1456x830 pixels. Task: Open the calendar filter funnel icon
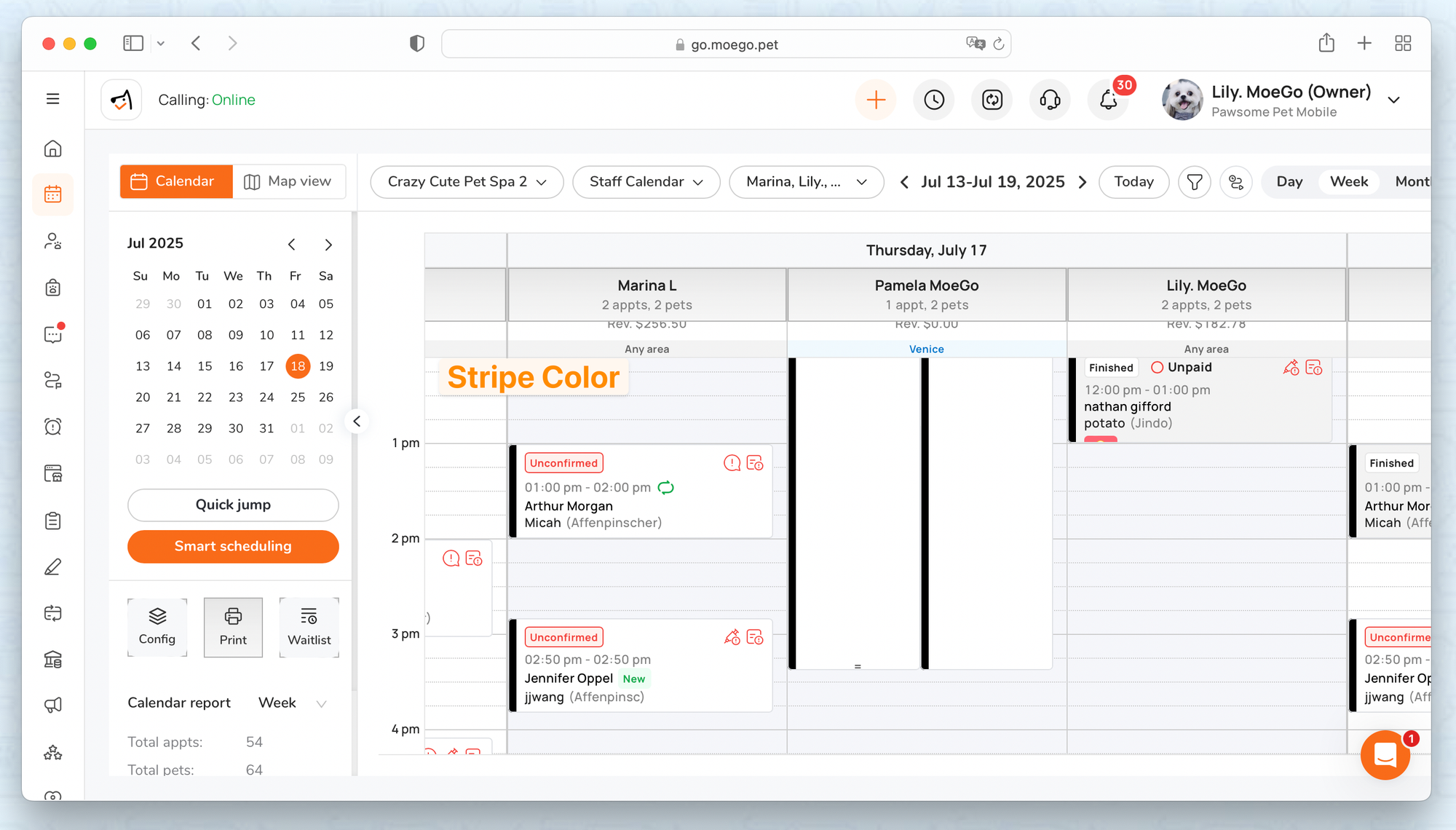point(1194,182)
